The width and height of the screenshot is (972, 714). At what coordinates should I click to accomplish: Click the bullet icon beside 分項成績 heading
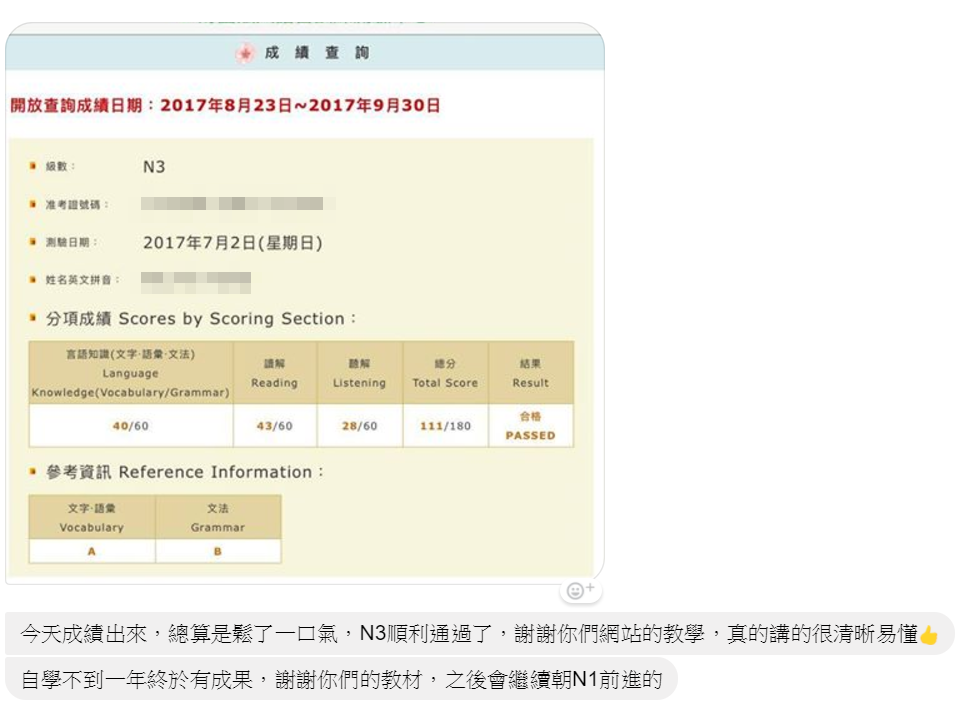(33, 319)
